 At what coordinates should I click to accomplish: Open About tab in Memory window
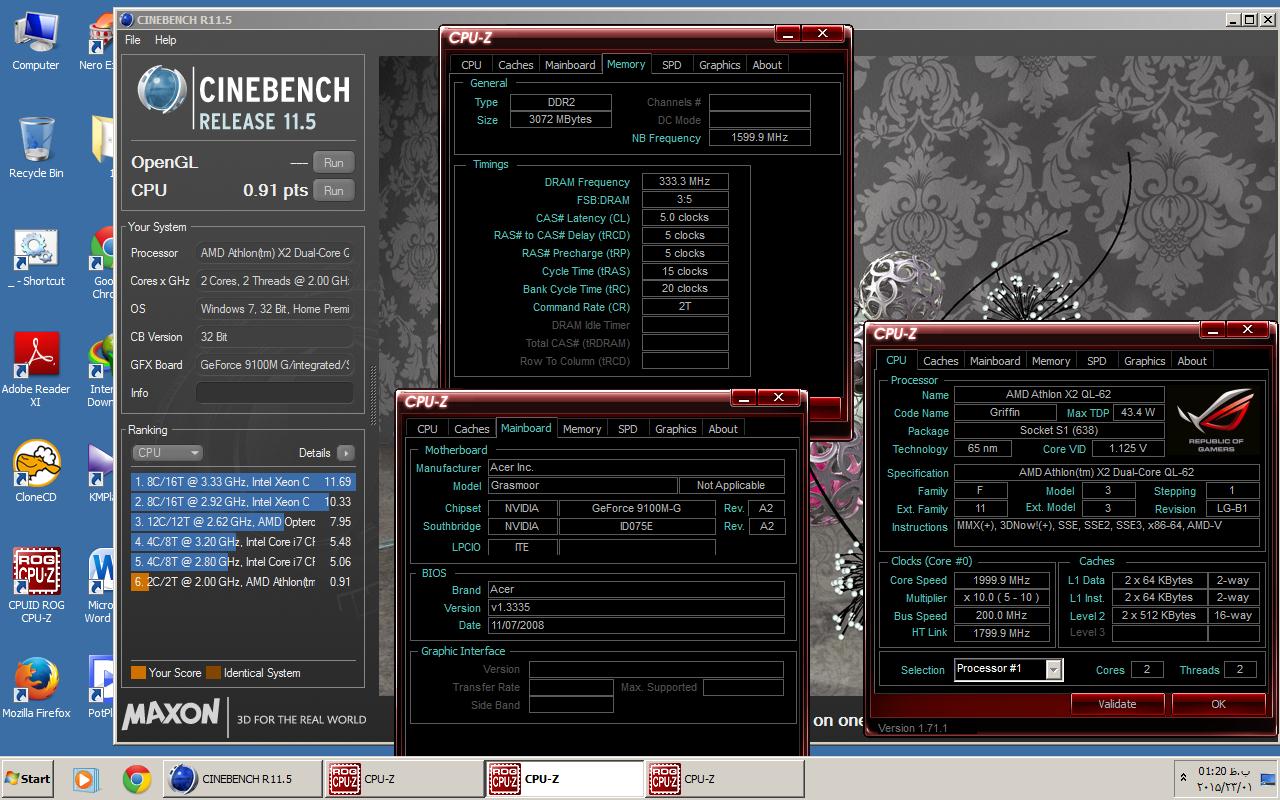767,64
